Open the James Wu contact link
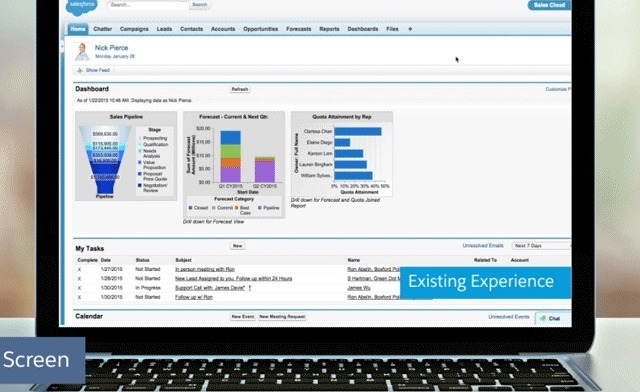 pyautogui.click(x=359, y=288)
